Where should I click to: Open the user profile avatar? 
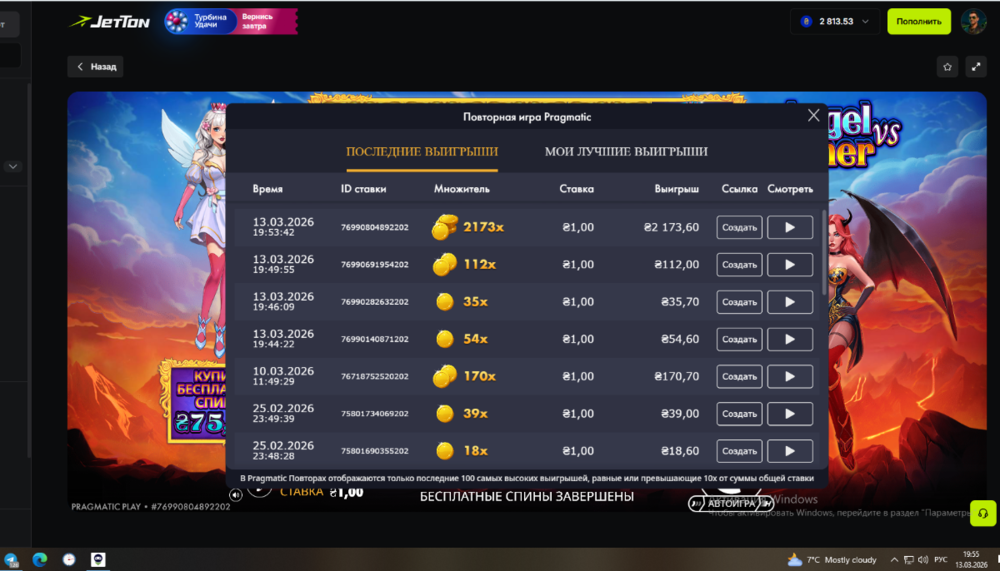pyautogui.click(x=973, y=21)
